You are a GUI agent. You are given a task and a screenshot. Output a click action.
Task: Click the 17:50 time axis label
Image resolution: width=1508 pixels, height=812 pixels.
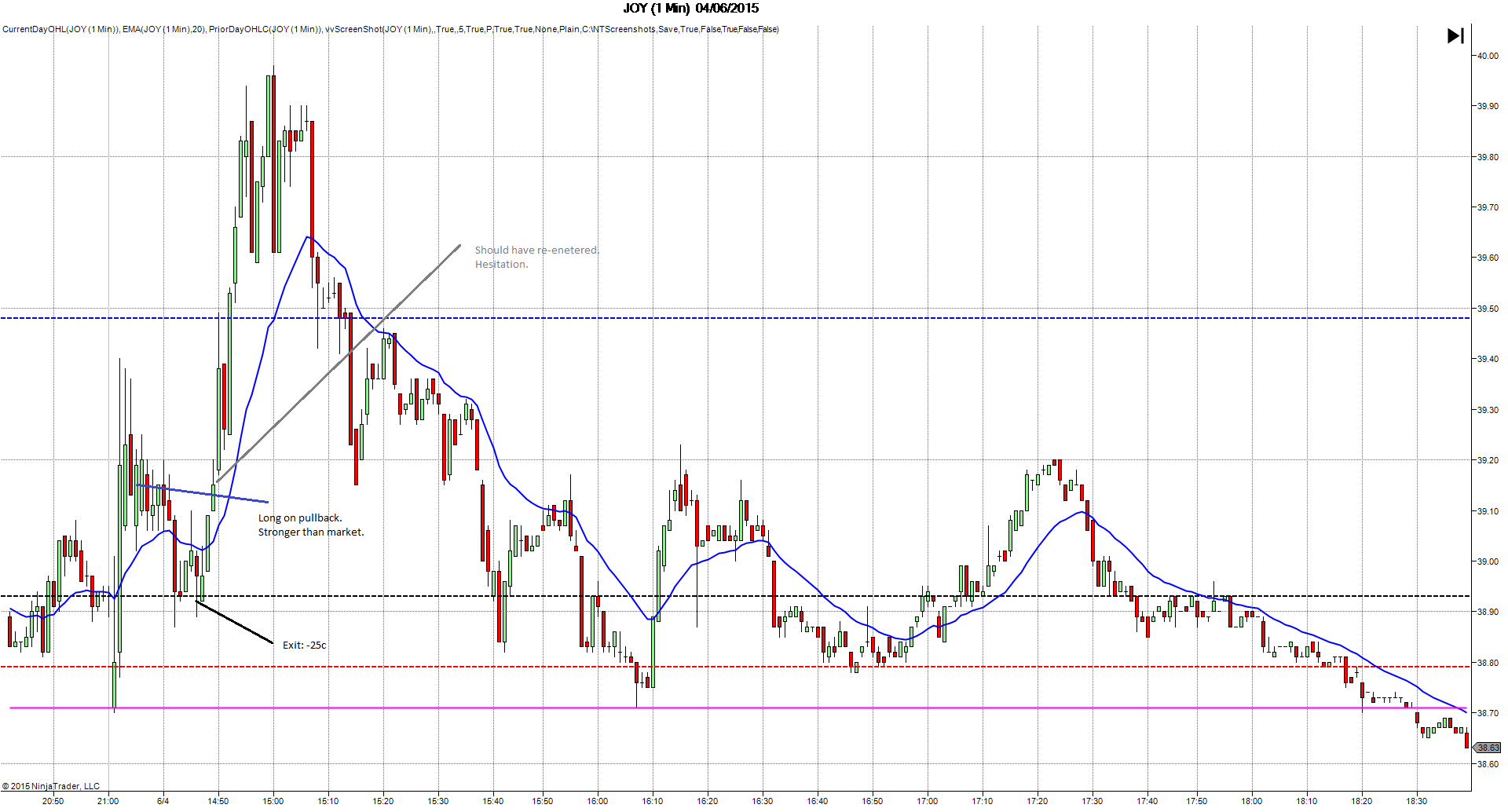pos(1197,801)
